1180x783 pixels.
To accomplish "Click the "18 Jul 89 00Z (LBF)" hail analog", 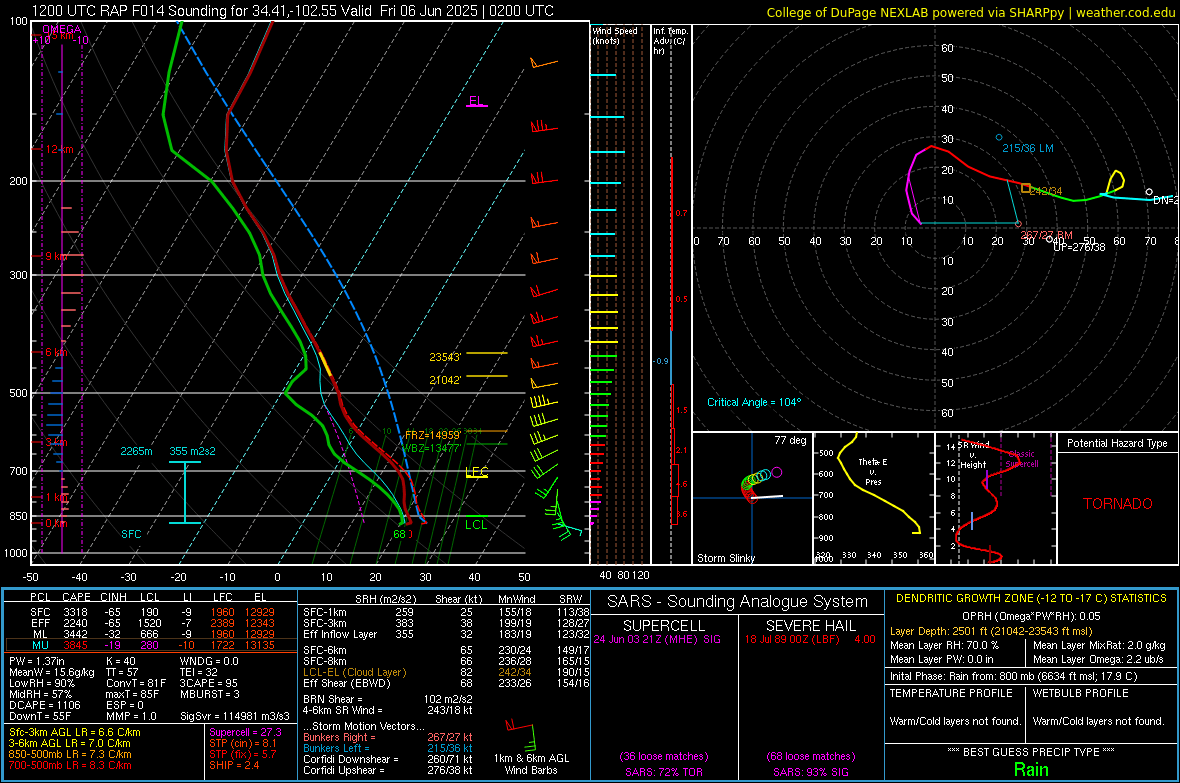I will (792, 639).
